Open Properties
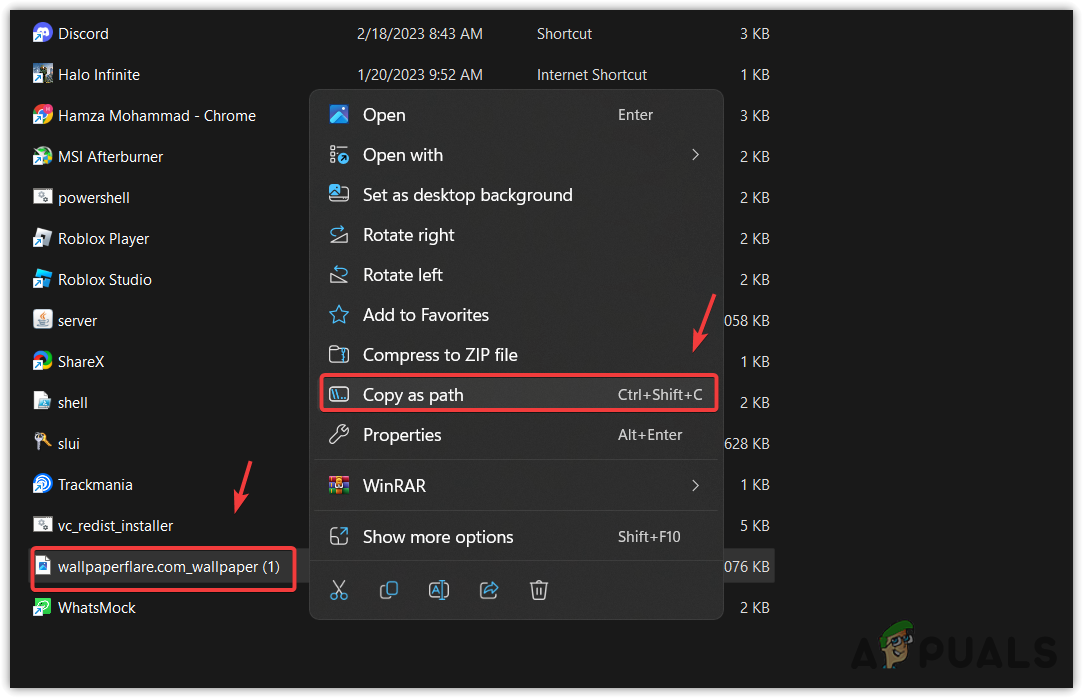1083x698 pixels. [x=402, y=435]
